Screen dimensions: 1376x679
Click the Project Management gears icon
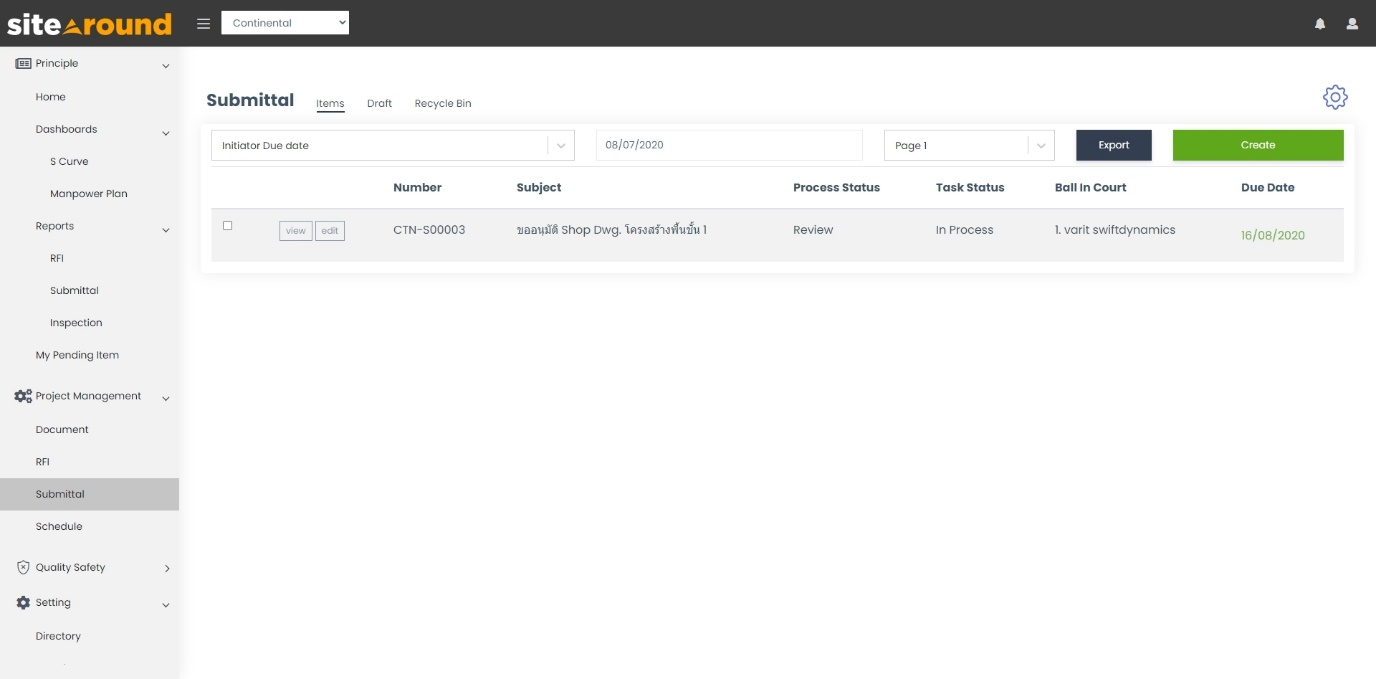[x=20, y=395]
